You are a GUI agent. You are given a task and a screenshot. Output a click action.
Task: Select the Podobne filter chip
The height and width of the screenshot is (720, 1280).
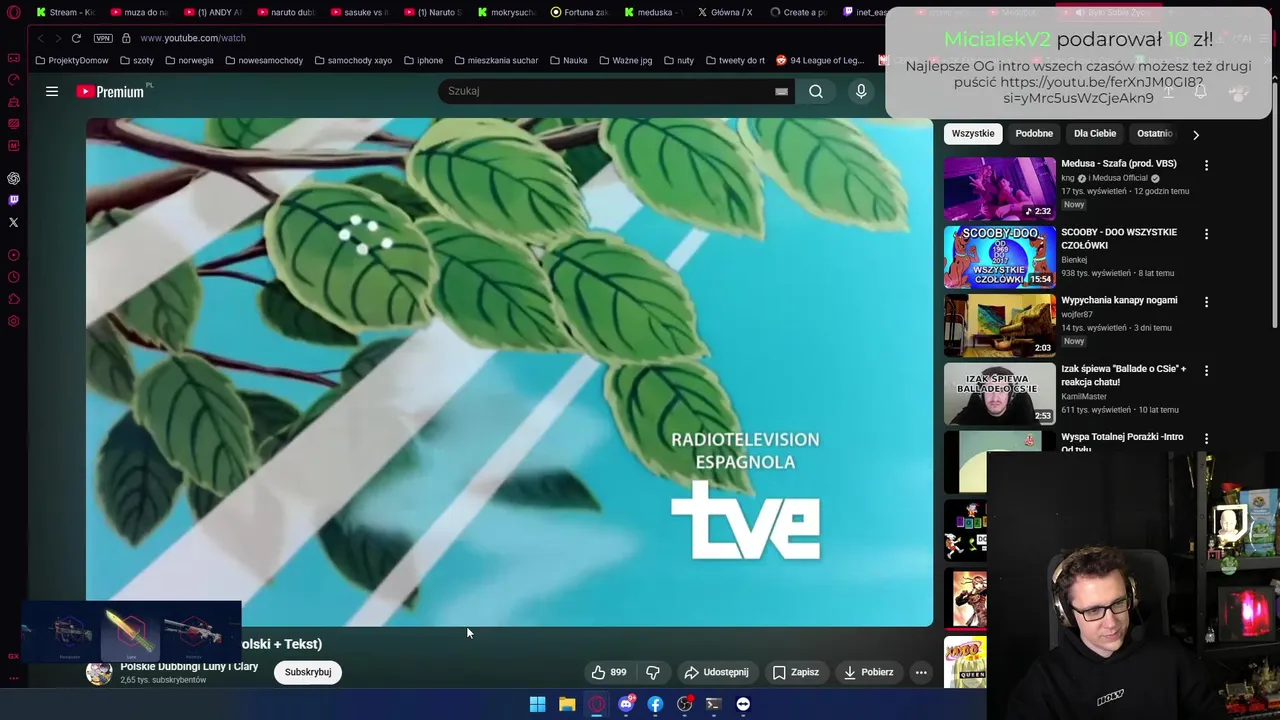tap(1034, 133)
